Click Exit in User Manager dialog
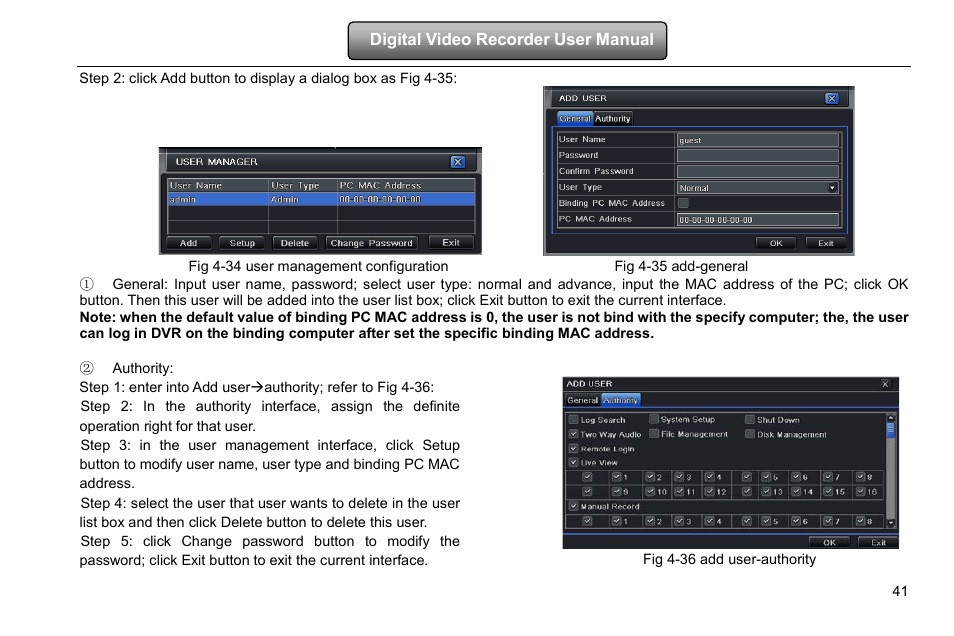954x636 pixels. pos(451,242)
